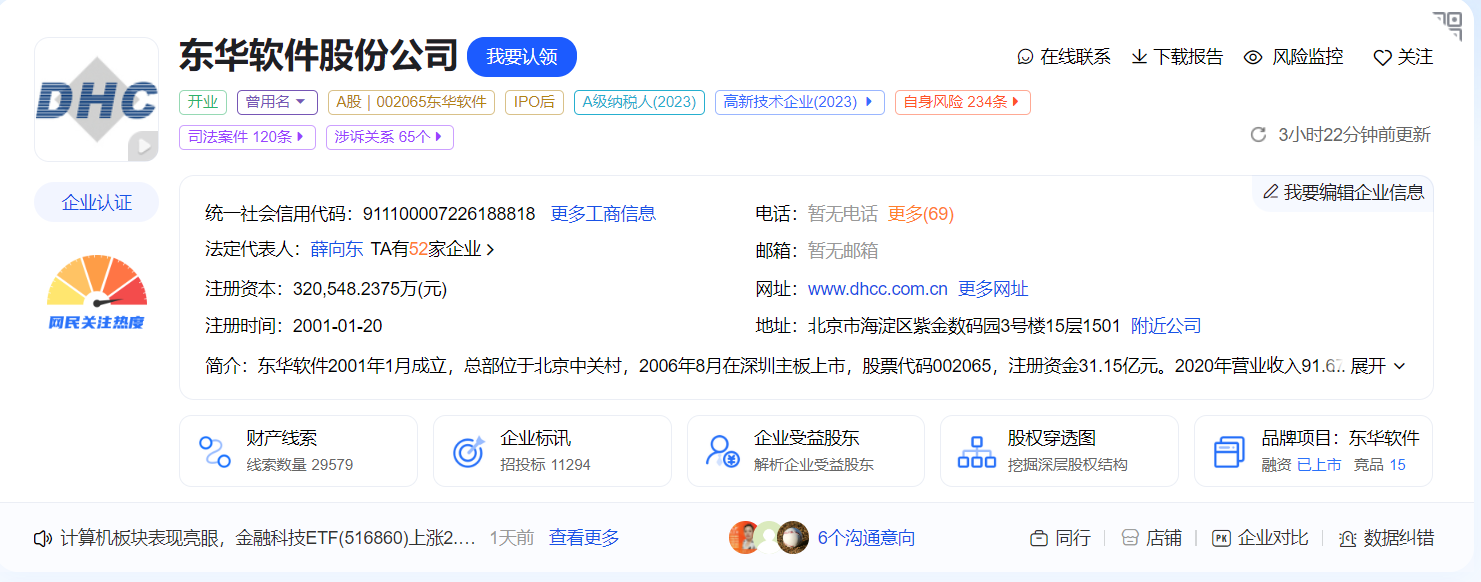Expand the 司法案件 120条 tag
1481x582 pixels.
tap(247, 137)
